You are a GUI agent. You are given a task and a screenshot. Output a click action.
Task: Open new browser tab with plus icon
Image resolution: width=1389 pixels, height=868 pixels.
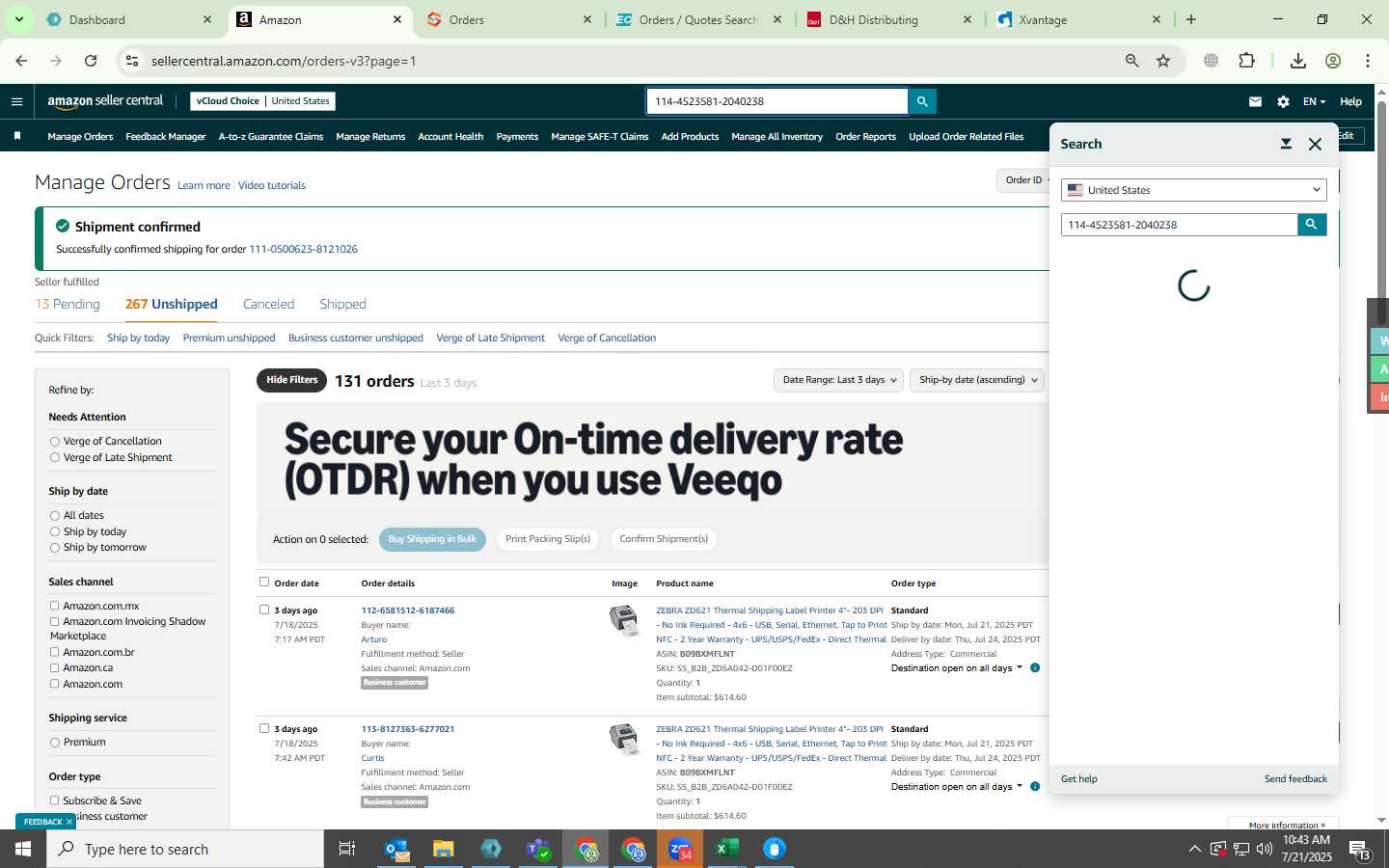(1191, 19)
